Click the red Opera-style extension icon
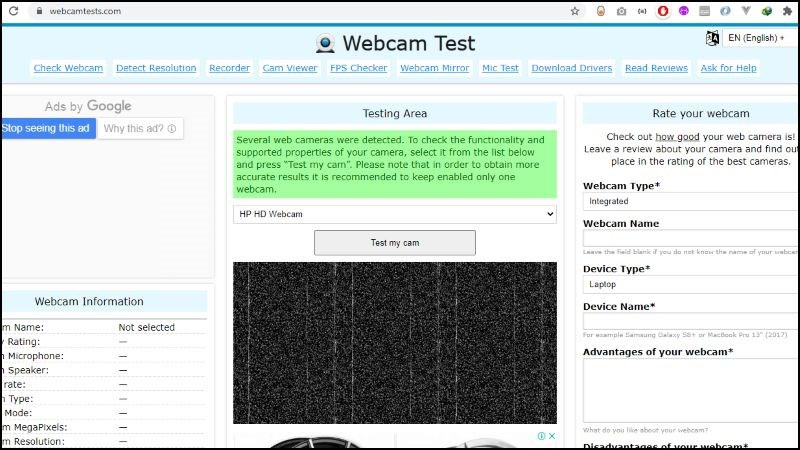Image resolution: width=800 pixels, height=450 pixels. pyautogui.click(x=662, y=11)
